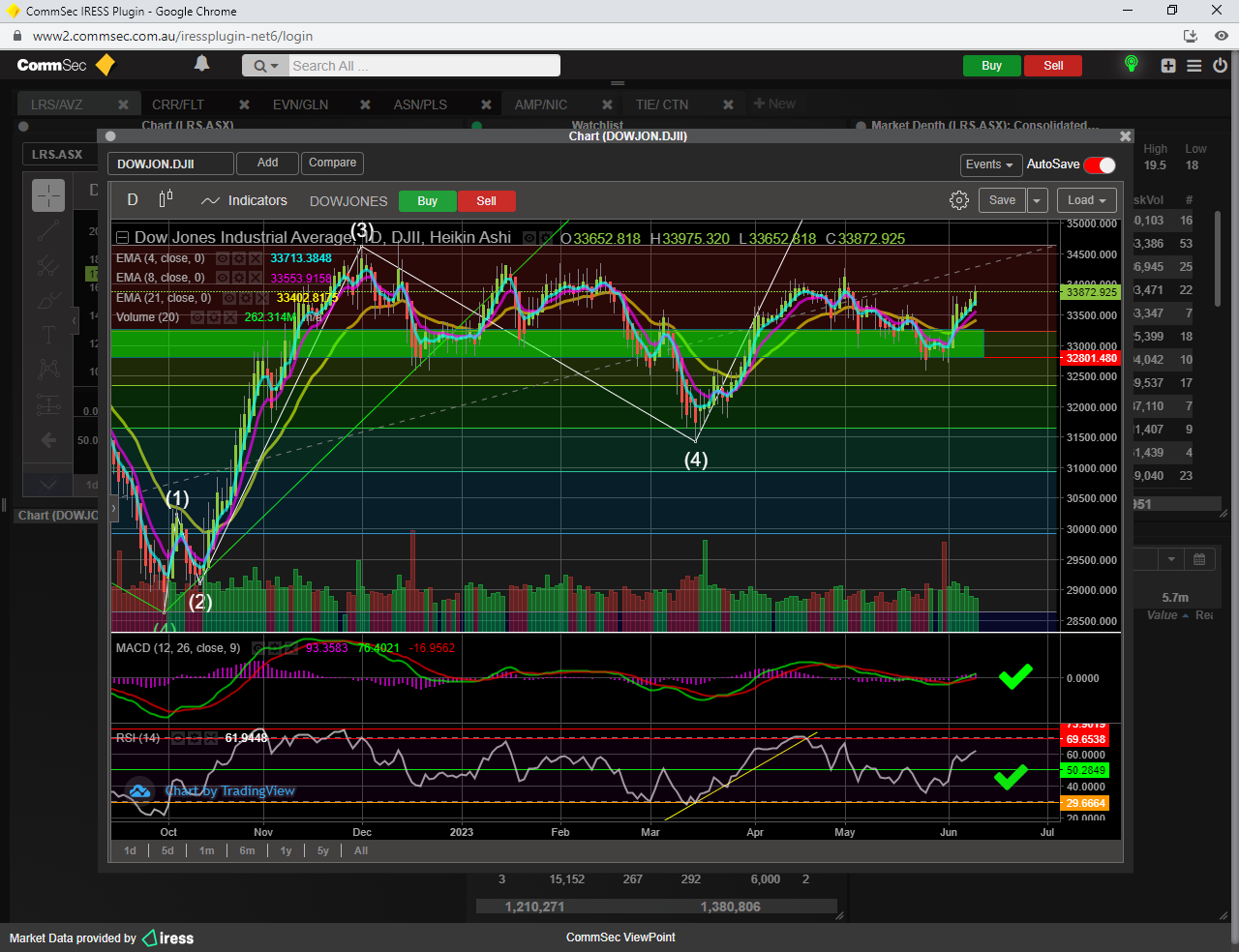
Task: Switch to the CRR/FLT tab
Action: [178, 104]
